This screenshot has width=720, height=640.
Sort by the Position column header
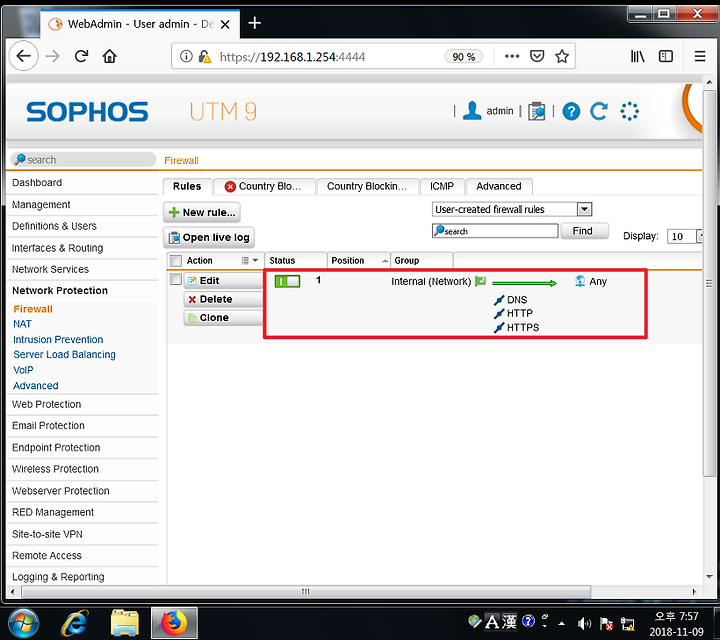(359, 260)
